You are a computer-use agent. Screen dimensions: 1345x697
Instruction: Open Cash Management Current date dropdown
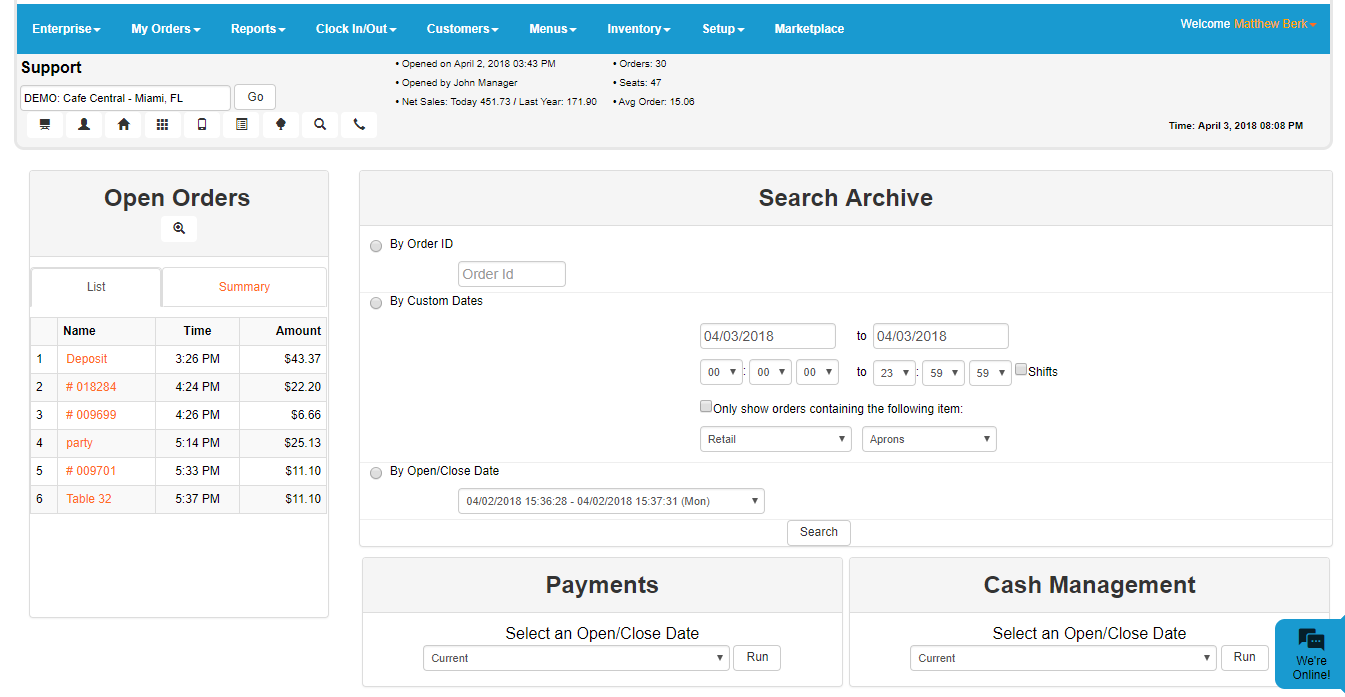1063,658
